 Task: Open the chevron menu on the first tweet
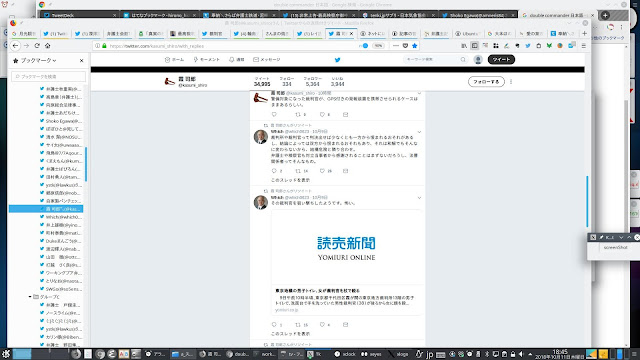pos(419,93)
